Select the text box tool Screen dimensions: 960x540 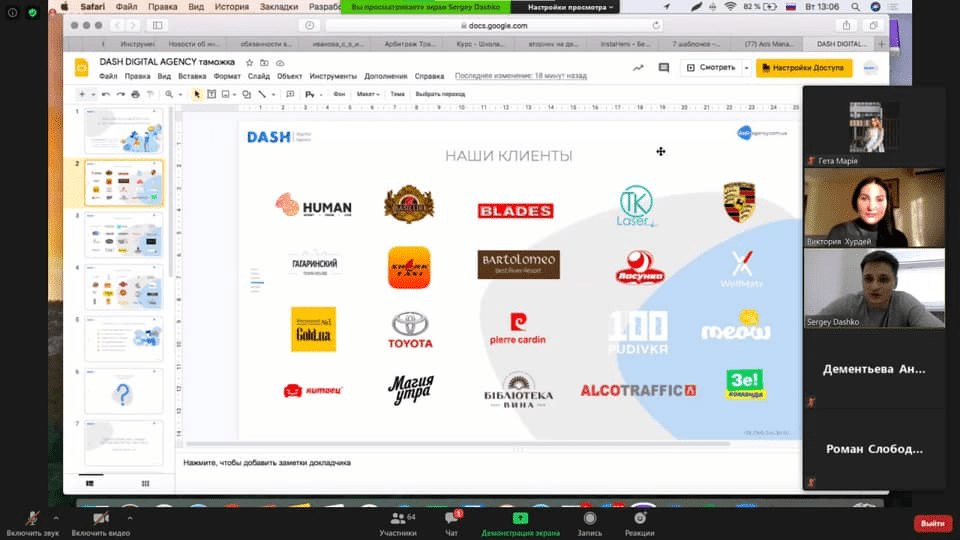[x=211, y=94]
